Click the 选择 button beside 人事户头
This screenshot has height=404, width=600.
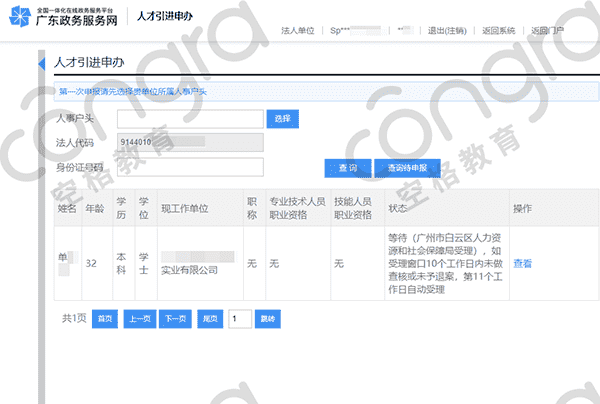[282, 119]
